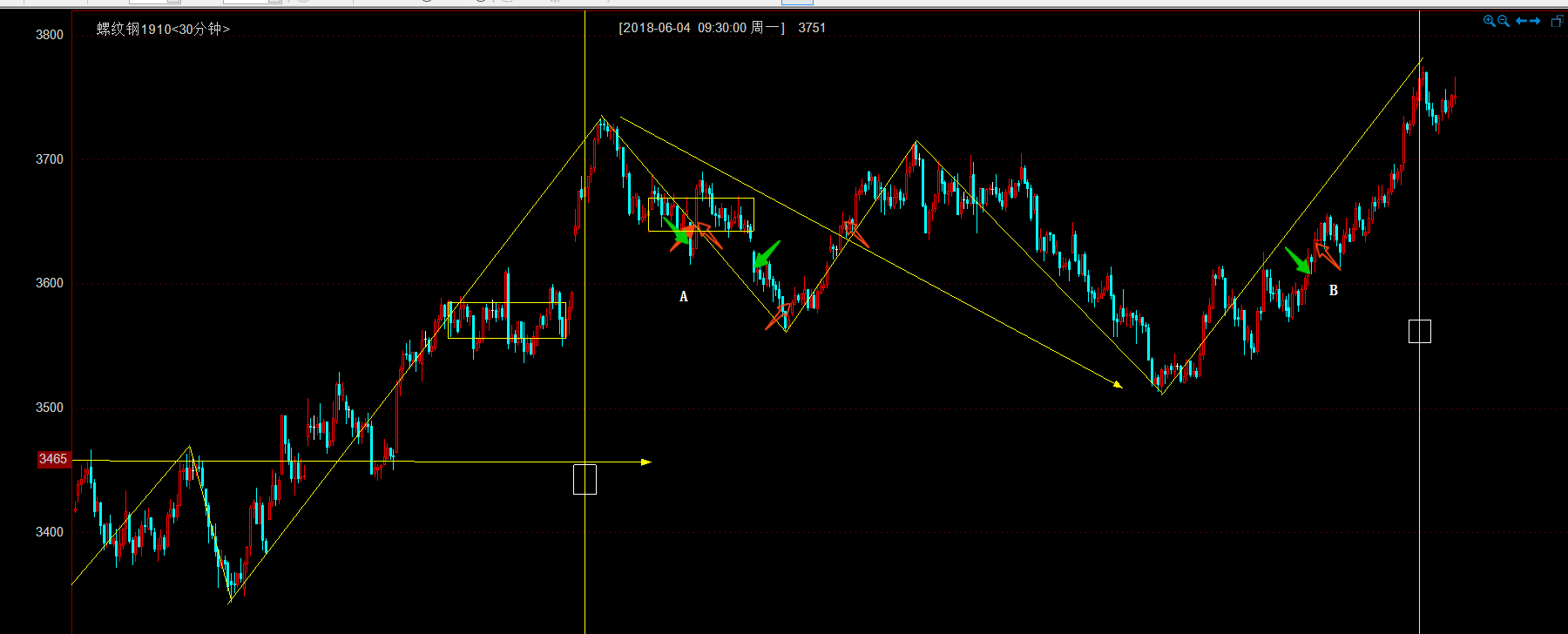Image resolution: width=1568 pixels, height=634 pixels.
Task: Click the price readout 3751
Action: point(812,28)
